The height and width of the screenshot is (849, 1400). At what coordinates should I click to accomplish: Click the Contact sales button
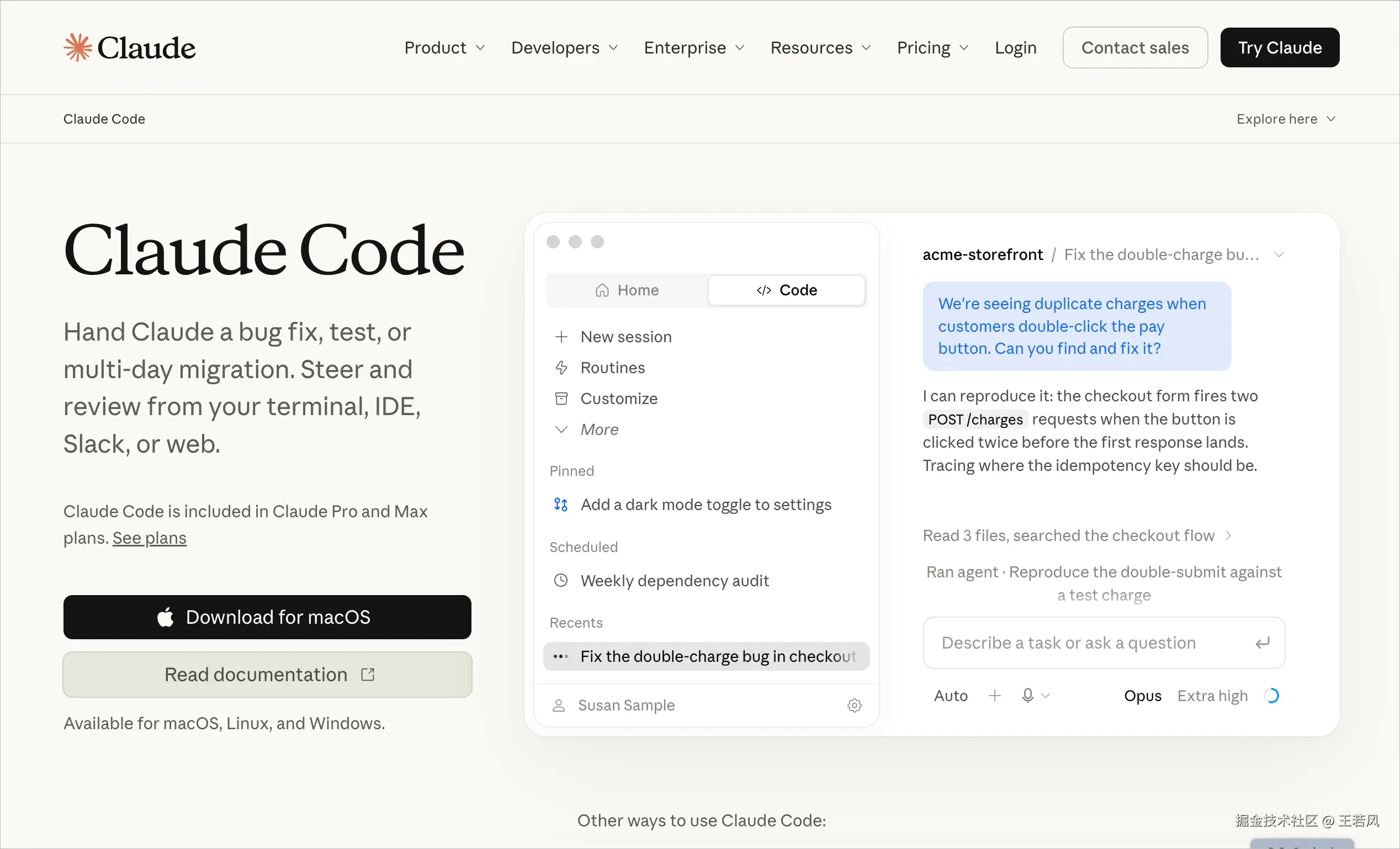coord(1134,47)
